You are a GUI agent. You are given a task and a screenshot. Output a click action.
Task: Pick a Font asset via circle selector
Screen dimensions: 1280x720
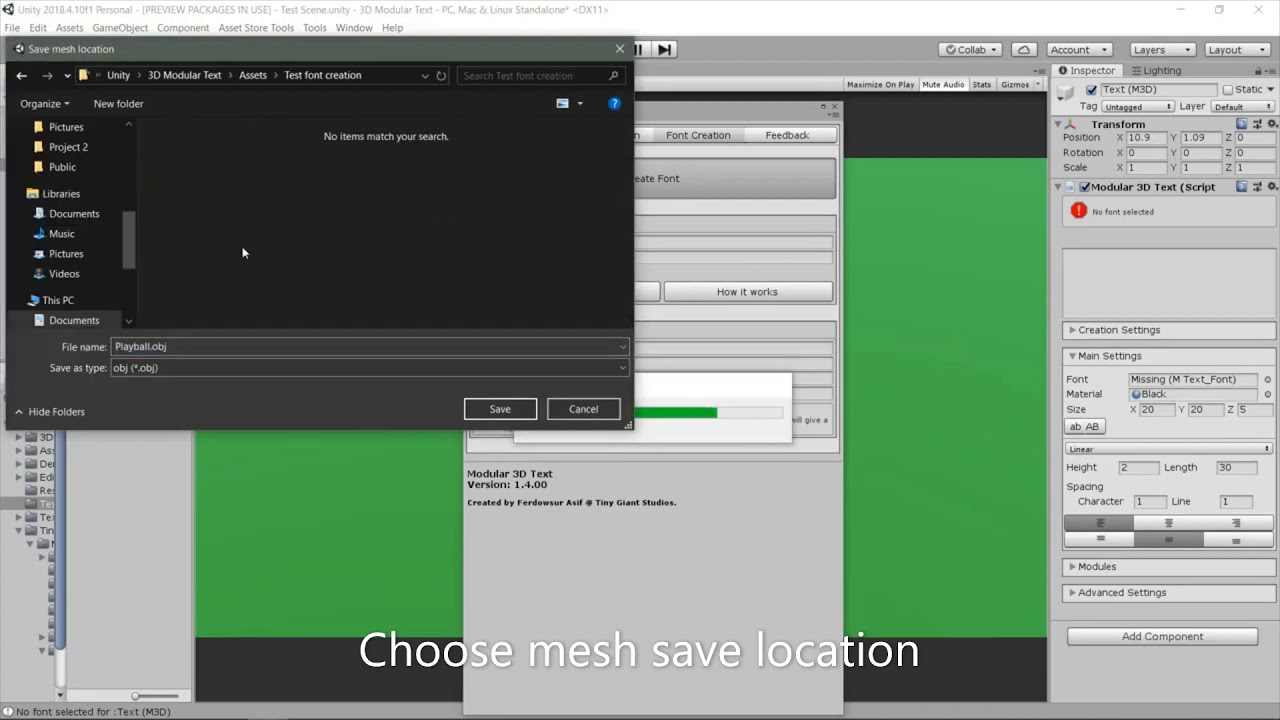[x=1268, y=379]
